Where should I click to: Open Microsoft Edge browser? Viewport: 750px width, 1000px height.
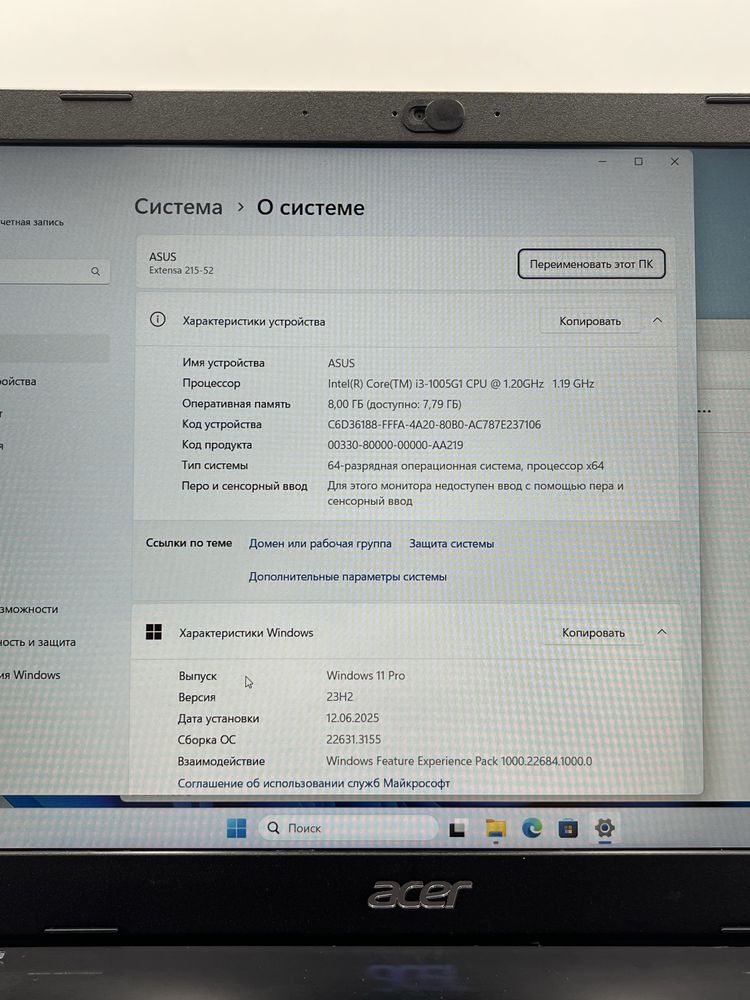(532, 828)
